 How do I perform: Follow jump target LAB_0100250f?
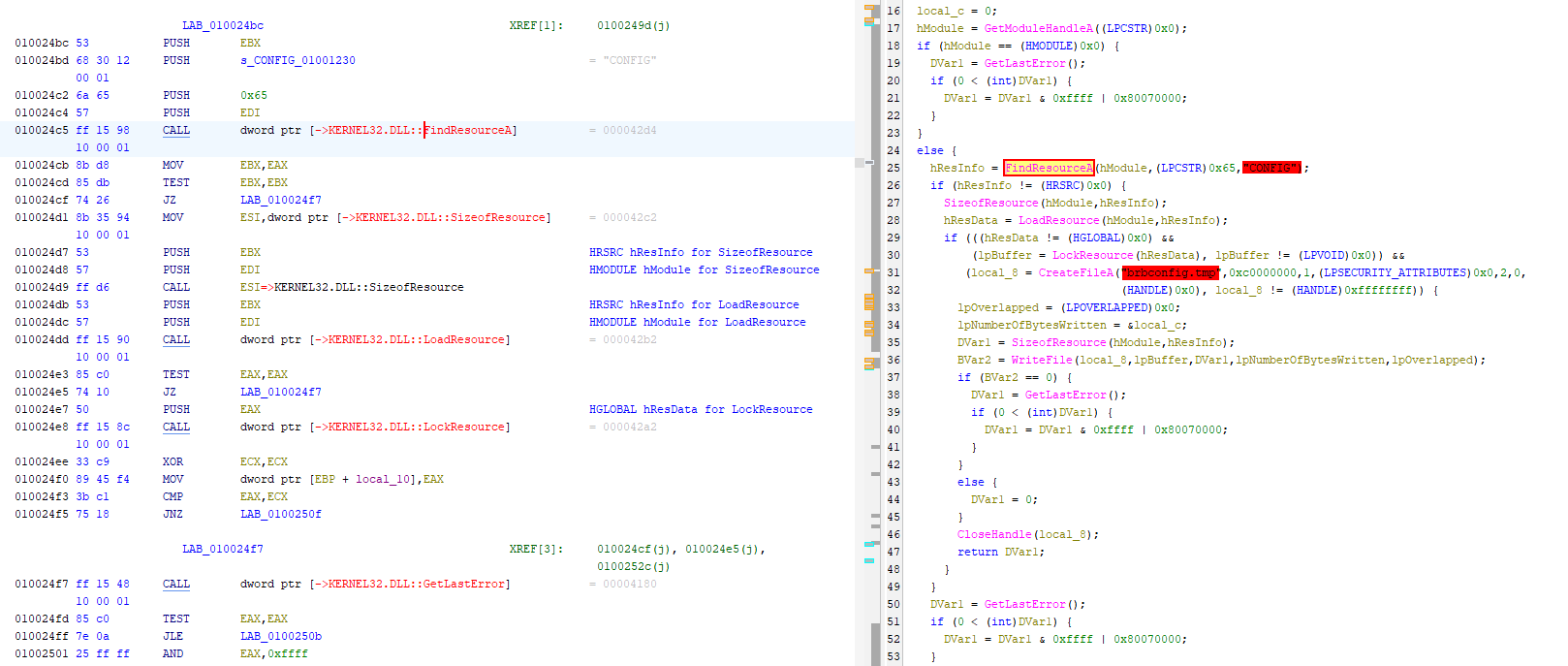(x=280, y=514)
